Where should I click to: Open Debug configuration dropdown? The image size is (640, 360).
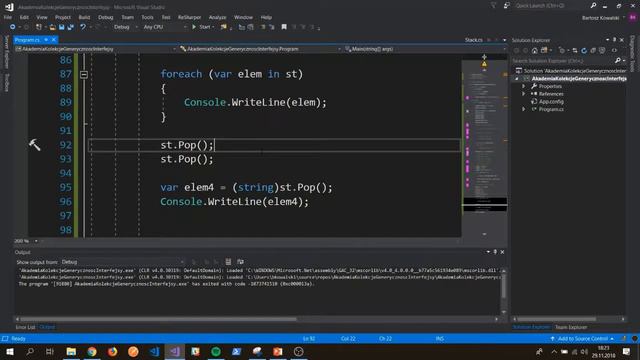tap(125, 27)
